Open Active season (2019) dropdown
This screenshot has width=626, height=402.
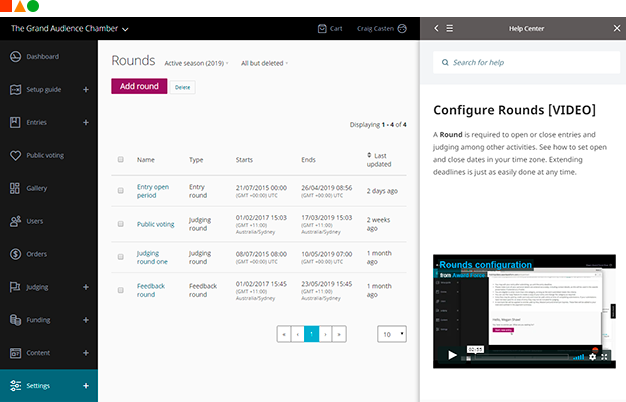[x=198, y=63]
